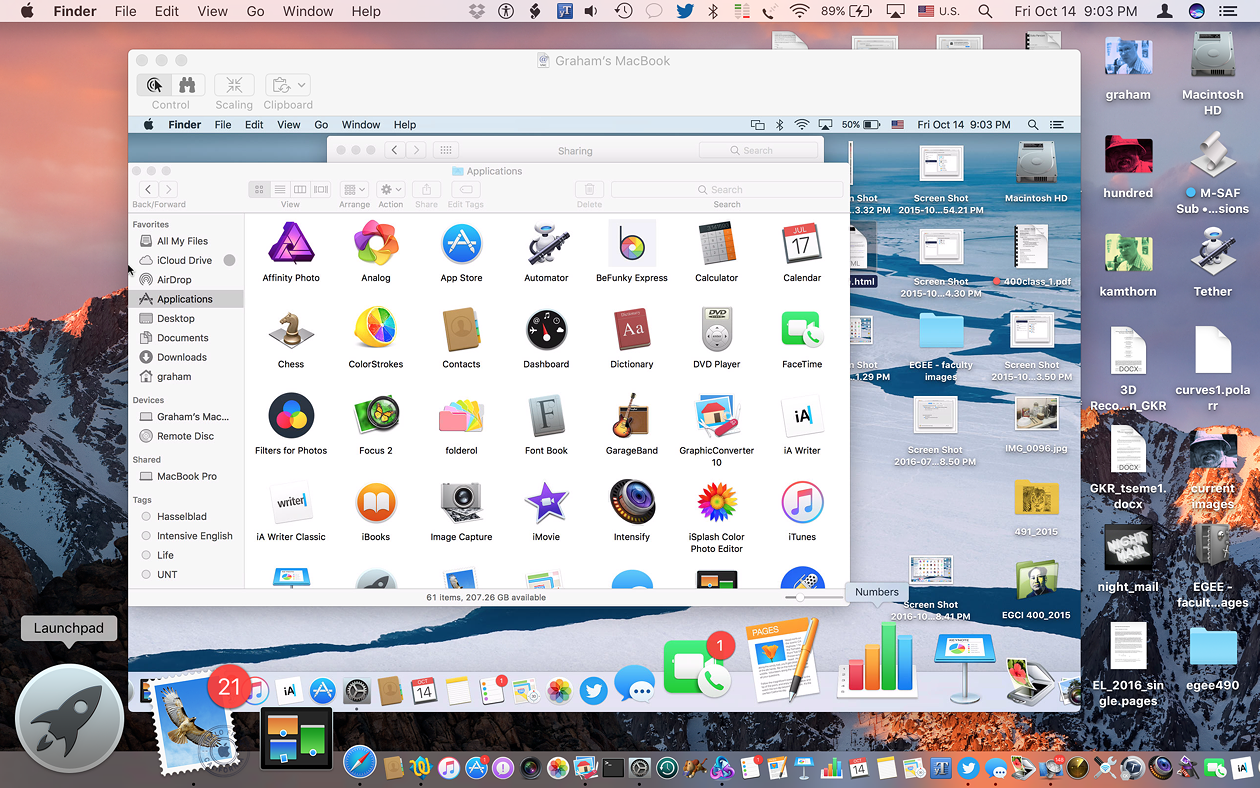The image size is (1260, 788).
Task: Select the Chess application icon
Action: pos(291,330)
